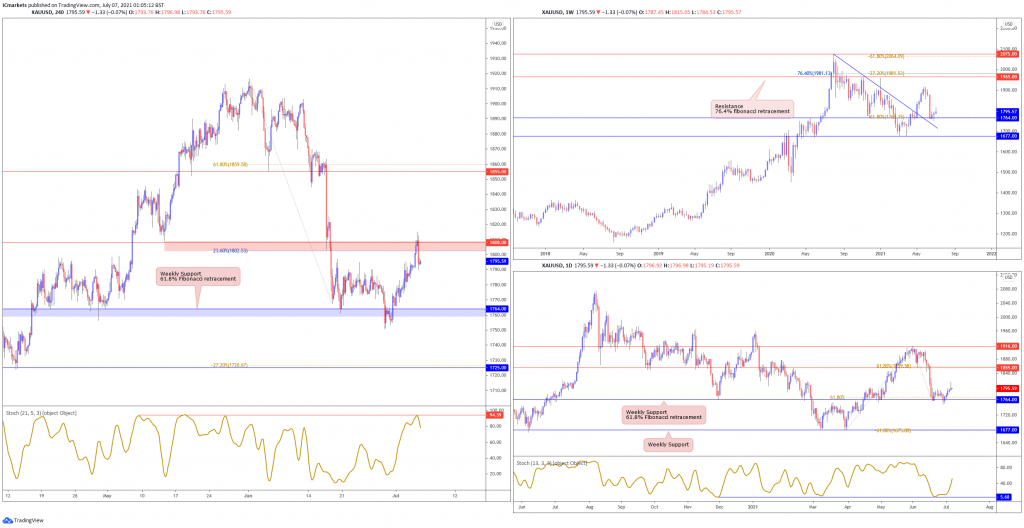
Task: Select the XAUUSD, 1D chart title
Action: (553, 267)
